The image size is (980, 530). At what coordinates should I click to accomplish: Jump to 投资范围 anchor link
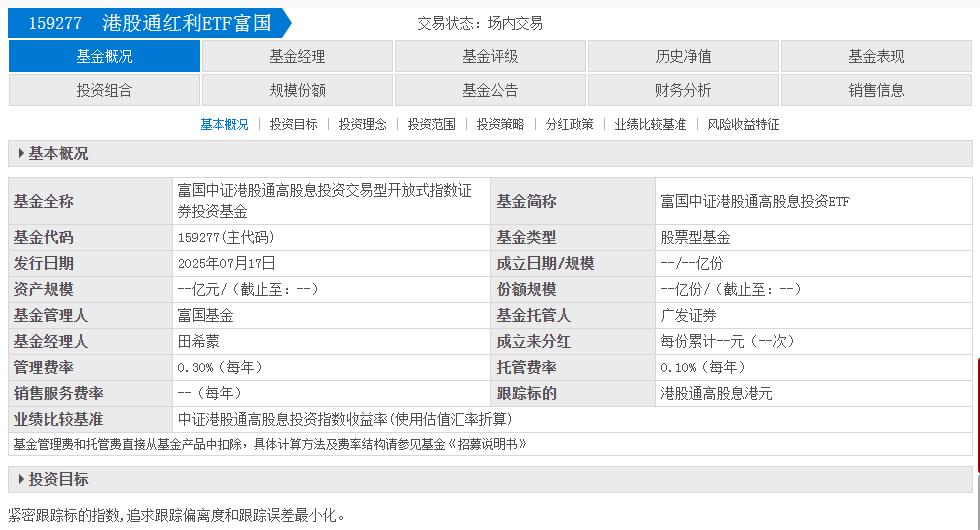432,124
